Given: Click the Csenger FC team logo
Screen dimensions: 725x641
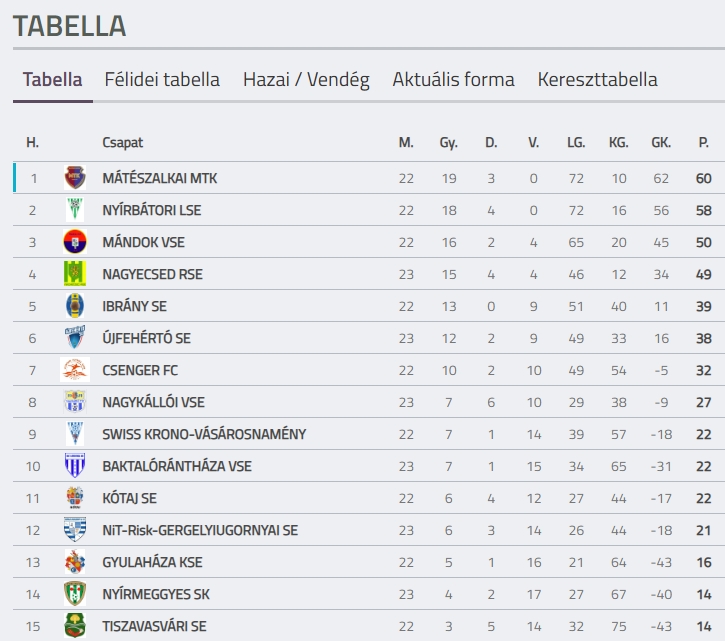Looking at the screenshot, I should [75, 370].
